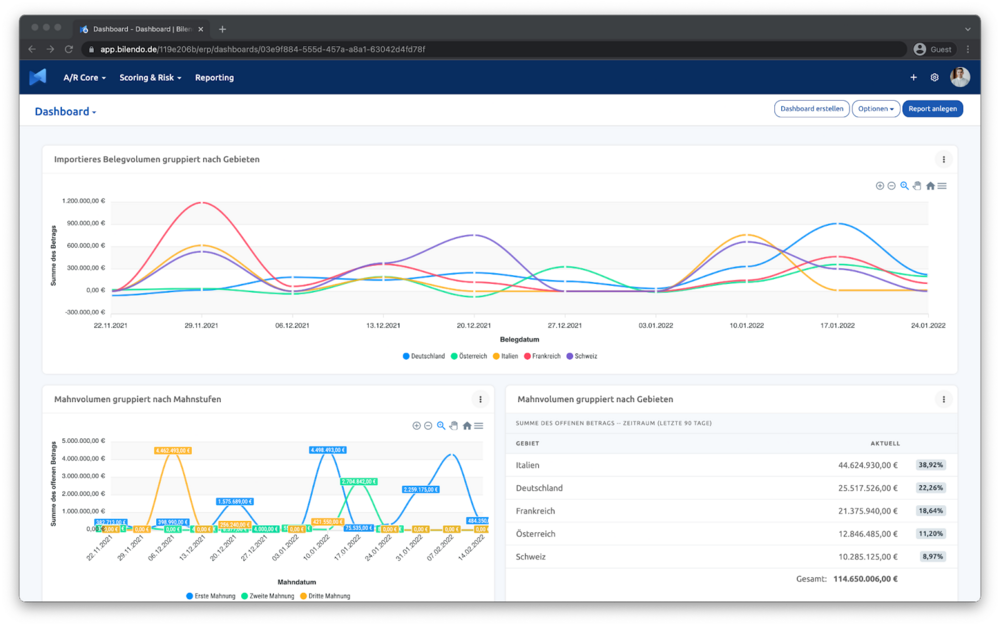This screenshot has width=1000, height=626.
Task: Click the Bilendo logo in navbar
Action: point(38,77)
